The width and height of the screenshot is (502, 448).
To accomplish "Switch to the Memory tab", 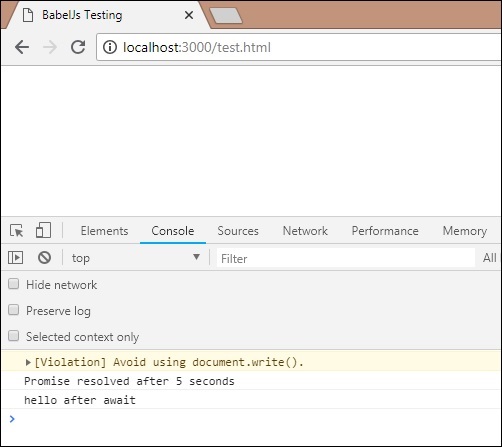I will (465, 231).
